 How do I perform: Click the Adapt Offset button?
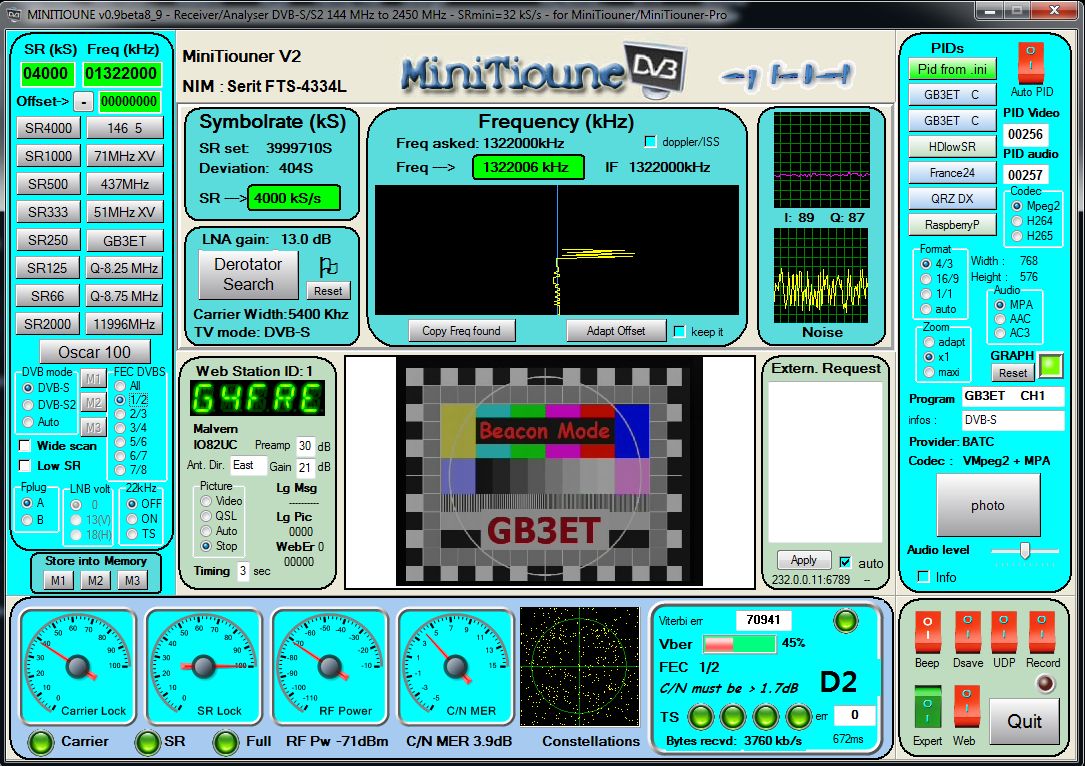click(x=616, y=331)
